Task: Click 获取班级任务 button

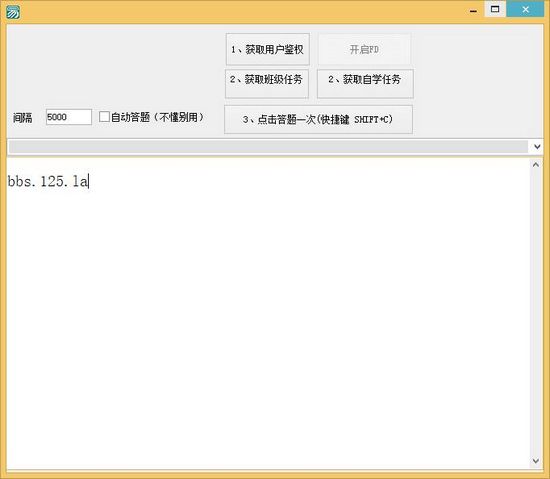Action: (267, 83)
